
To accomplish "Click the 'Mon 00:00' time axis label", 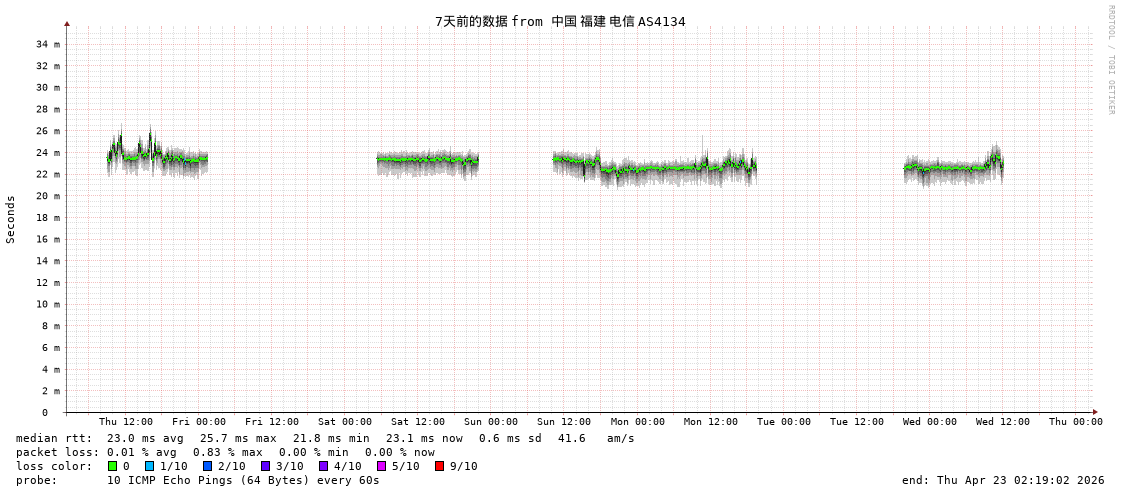I will [x=638, y=422].
